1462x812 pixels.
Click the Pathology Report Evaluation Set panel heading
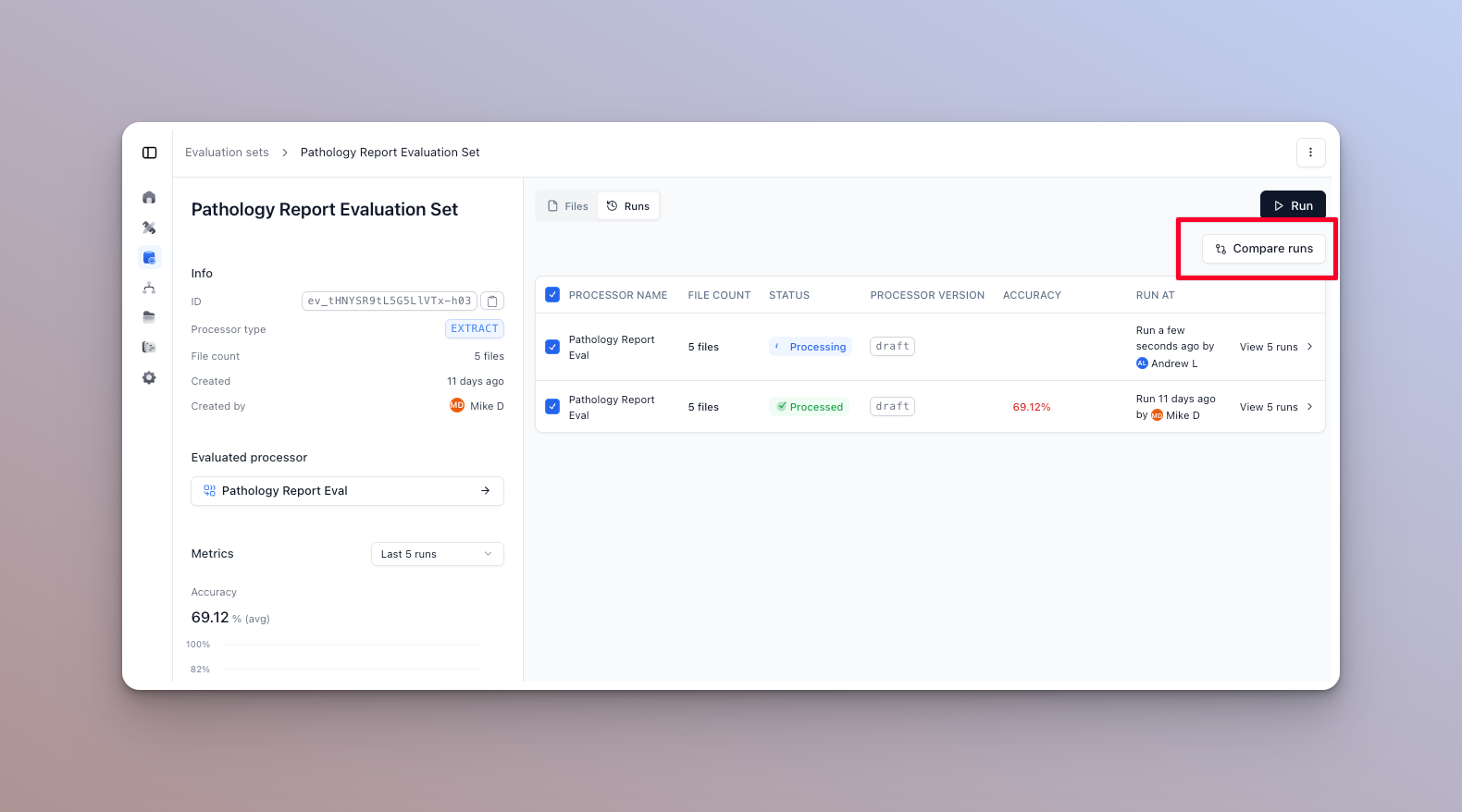click(325, 210)
